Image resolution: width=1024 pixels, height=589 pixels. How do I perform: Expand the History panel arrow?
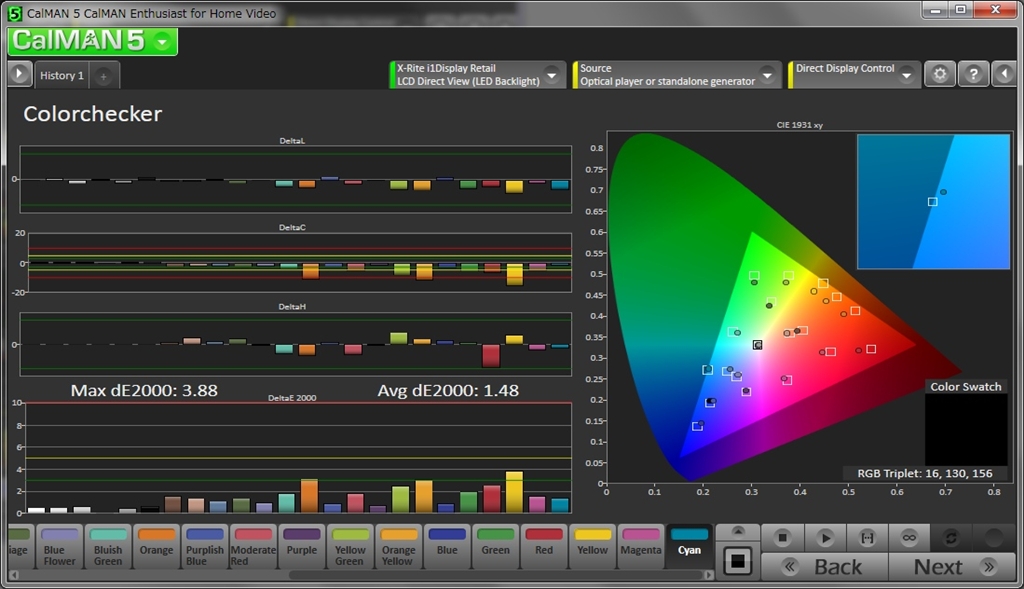click(20, 74)
